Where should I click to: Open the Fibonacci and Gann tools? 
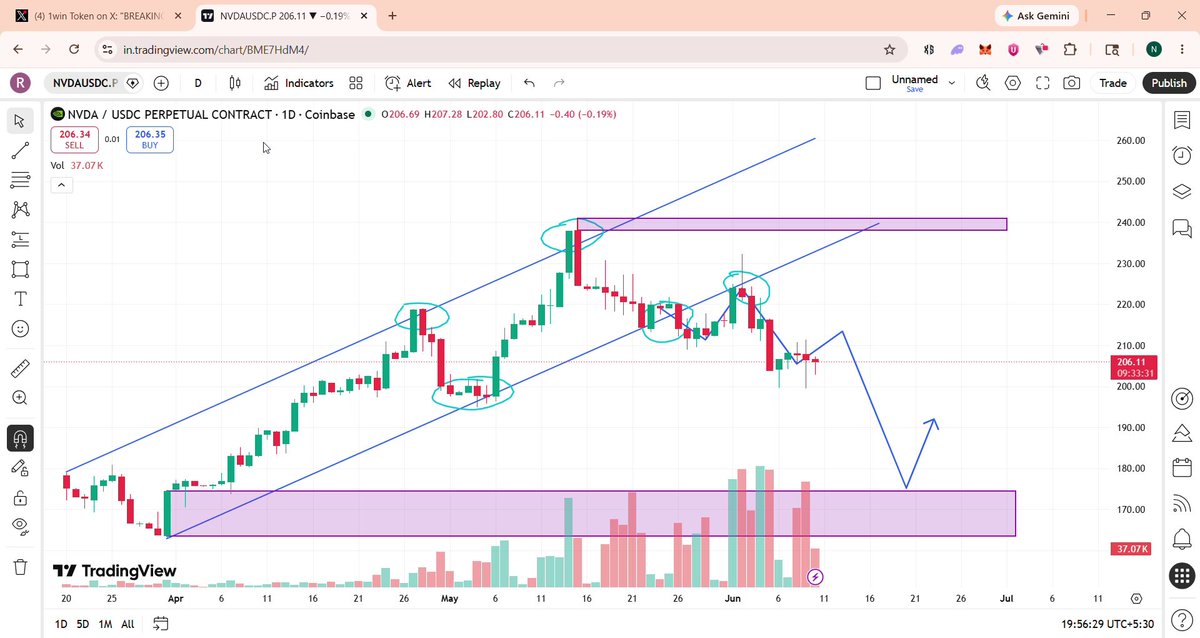click(19, 180)
